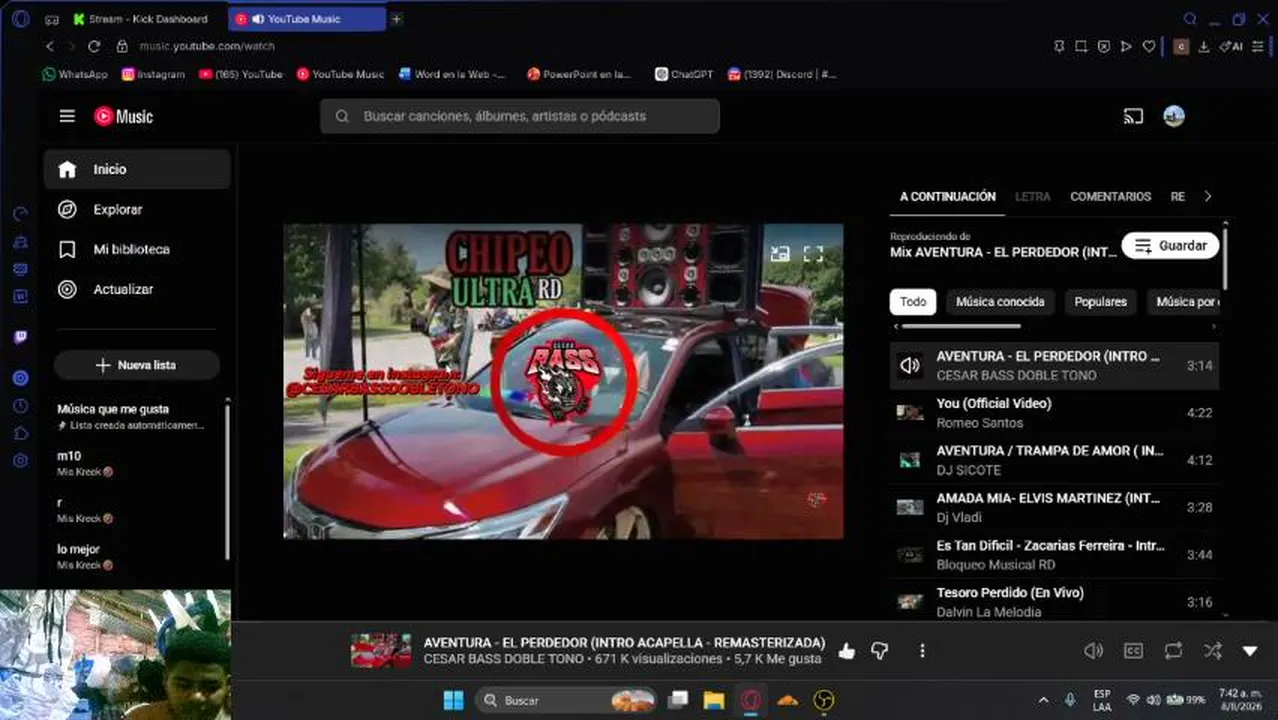Show more tabs with right chevron
The width and height of the screenshot is (1278, 720).
[1207, 197]
